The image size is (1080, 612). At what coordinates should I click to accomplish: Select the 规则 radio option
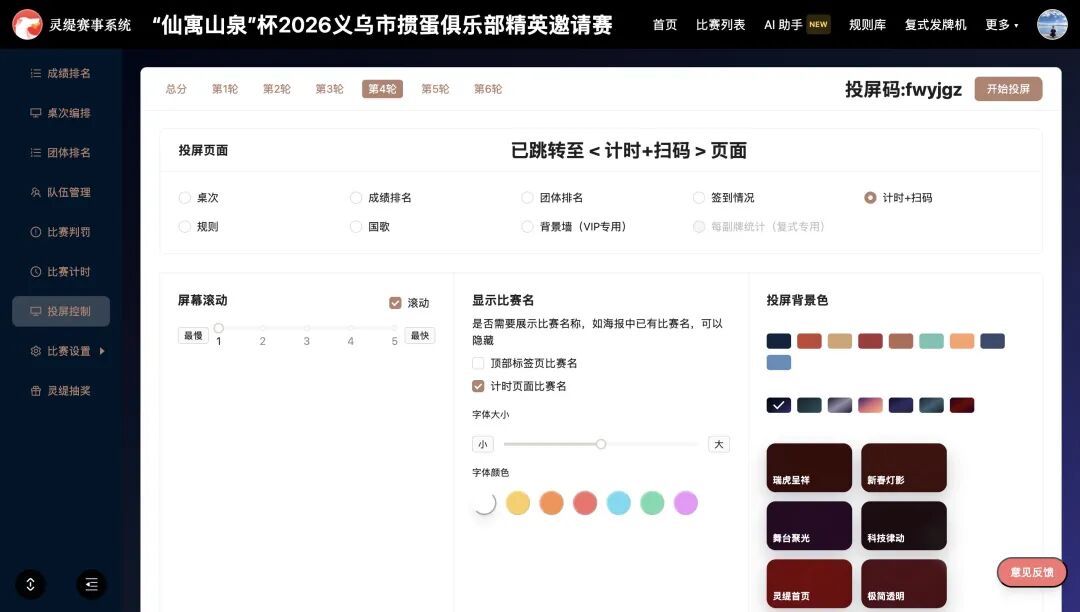click(x=185, y=226)
